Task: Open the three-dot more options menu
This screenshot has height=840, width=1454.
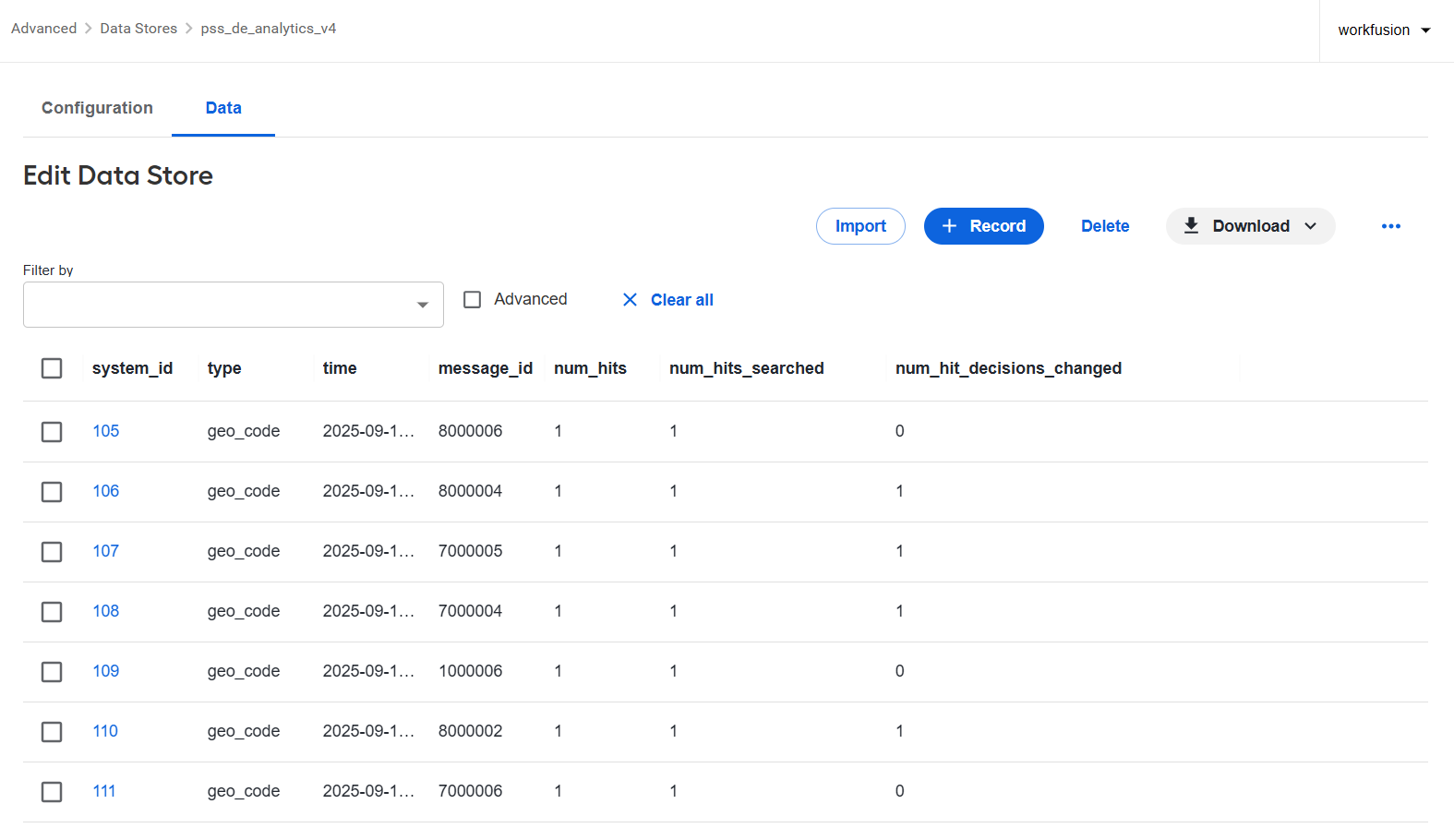Action: click(x=1390, y=226)
